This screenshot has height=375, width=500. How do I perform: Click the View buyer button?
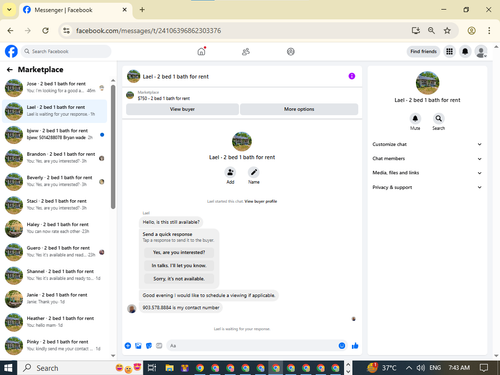click(182, 109)
